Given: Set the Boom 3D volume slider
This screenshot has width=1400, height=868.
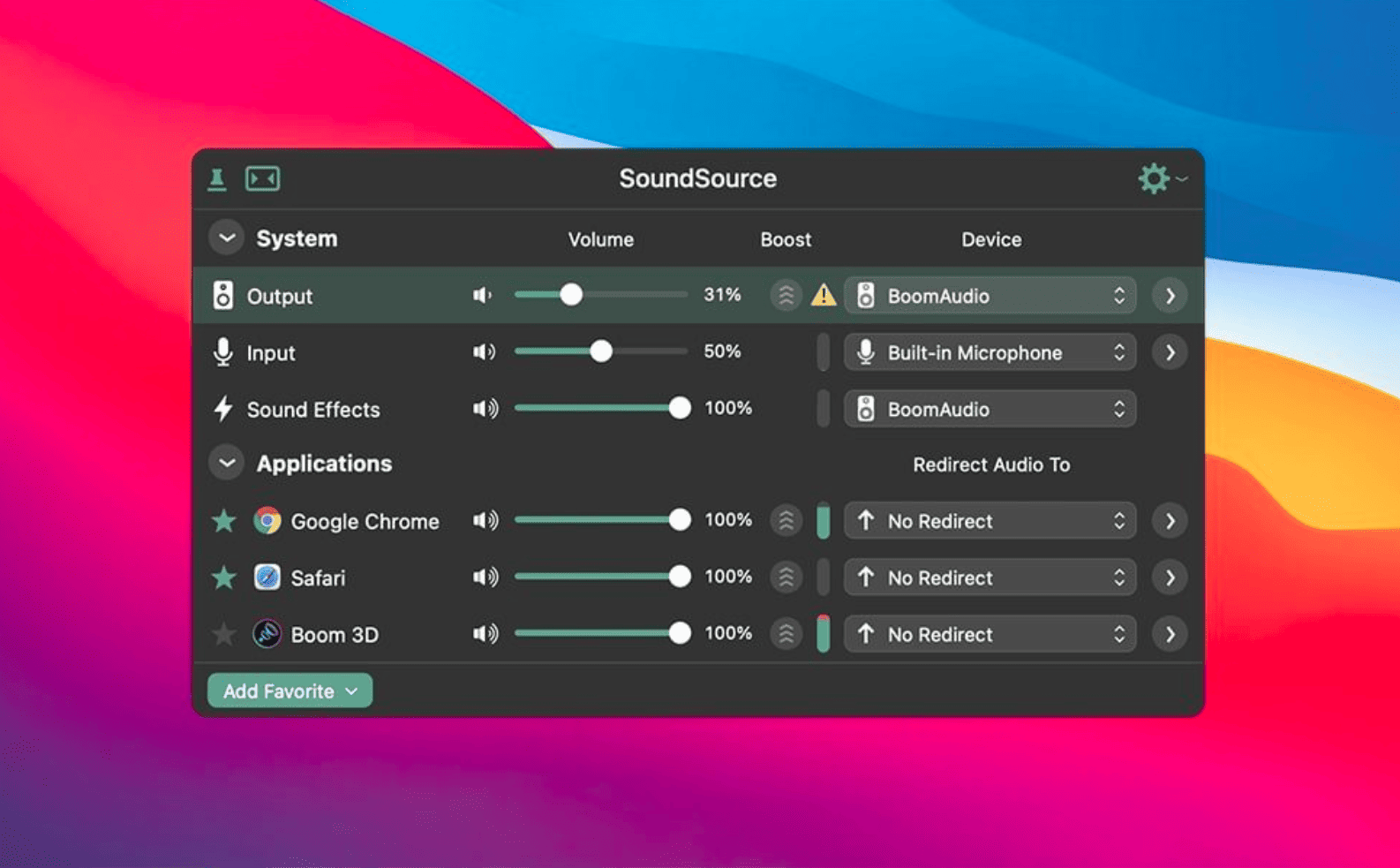Looking at the screenshot, I should pos(602,633).
